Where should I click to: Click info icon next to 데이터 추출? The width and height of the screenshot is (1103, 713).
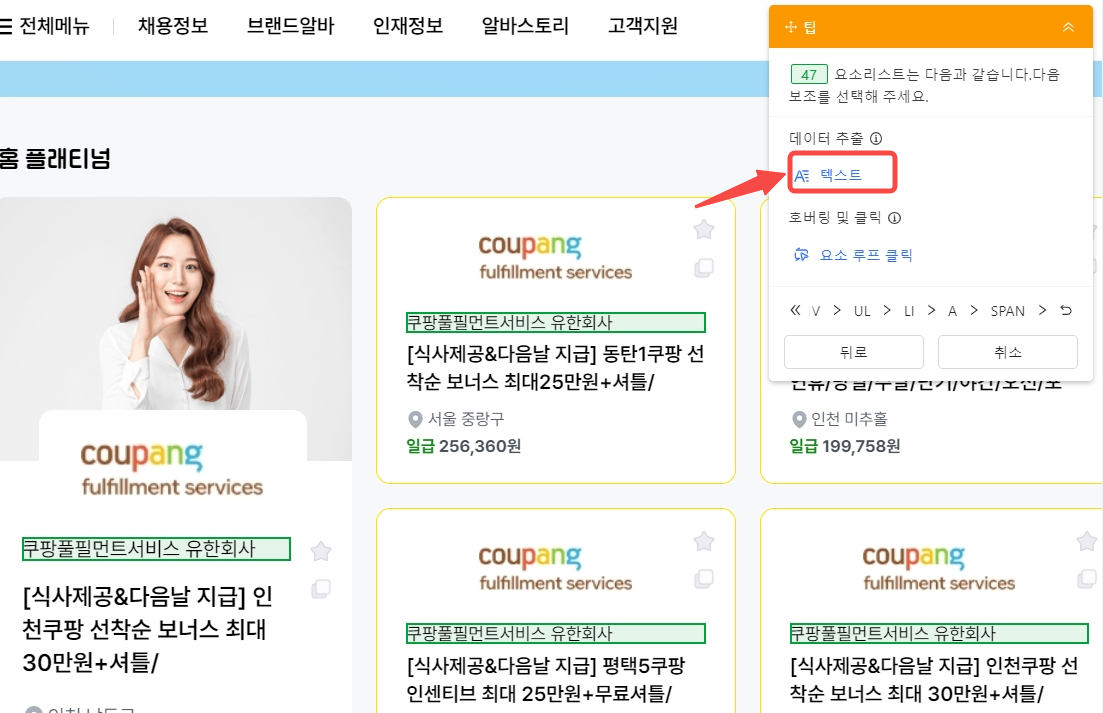tap(876, 139)
